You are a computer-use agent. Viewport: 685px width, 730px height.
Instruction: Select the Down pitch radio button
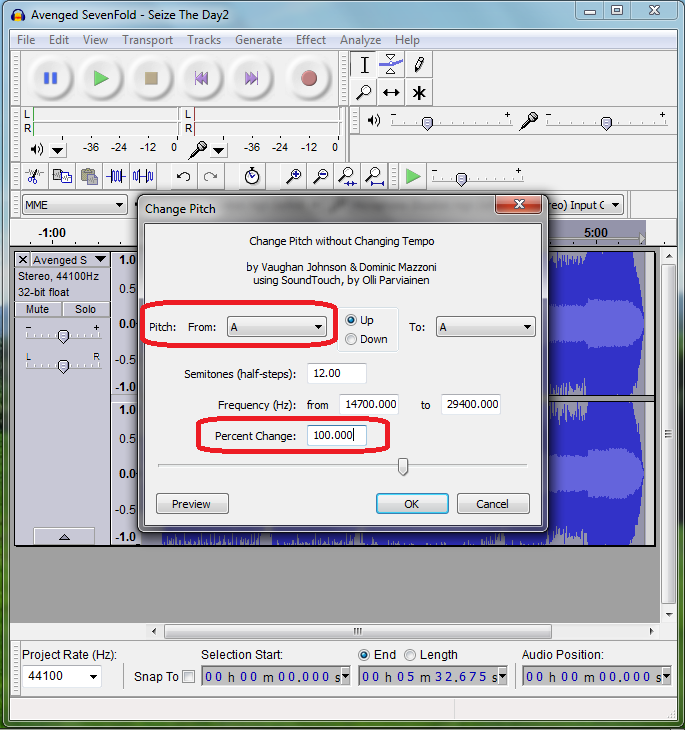point(351,339)
